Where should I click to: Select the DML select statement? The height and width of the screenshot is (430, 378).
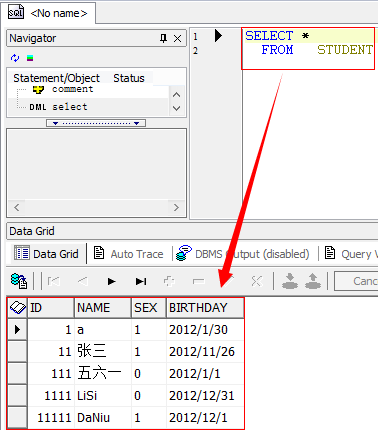[59, 107]
